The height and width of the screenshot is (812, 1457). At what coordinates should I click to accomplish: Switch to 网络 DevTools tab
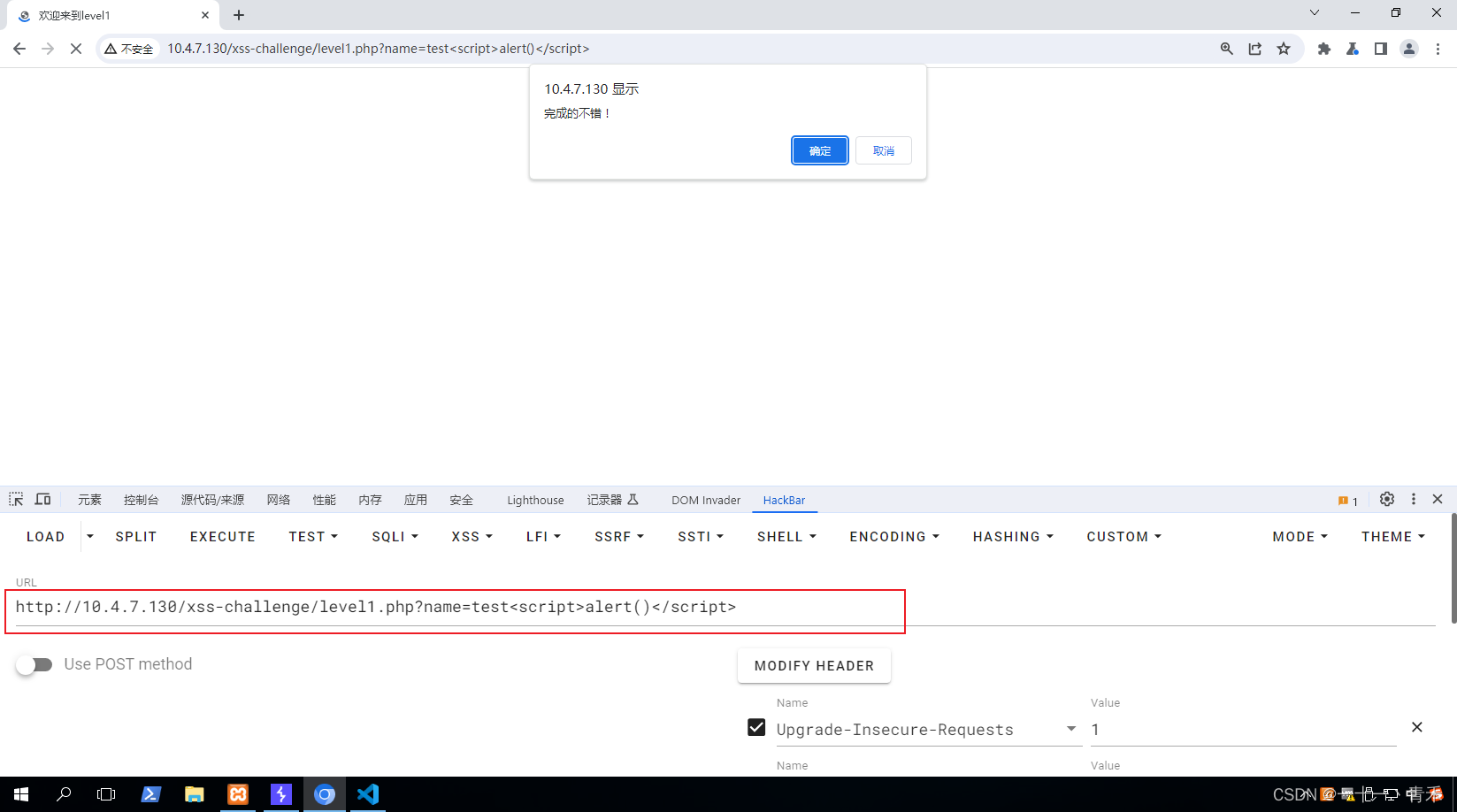279,500
